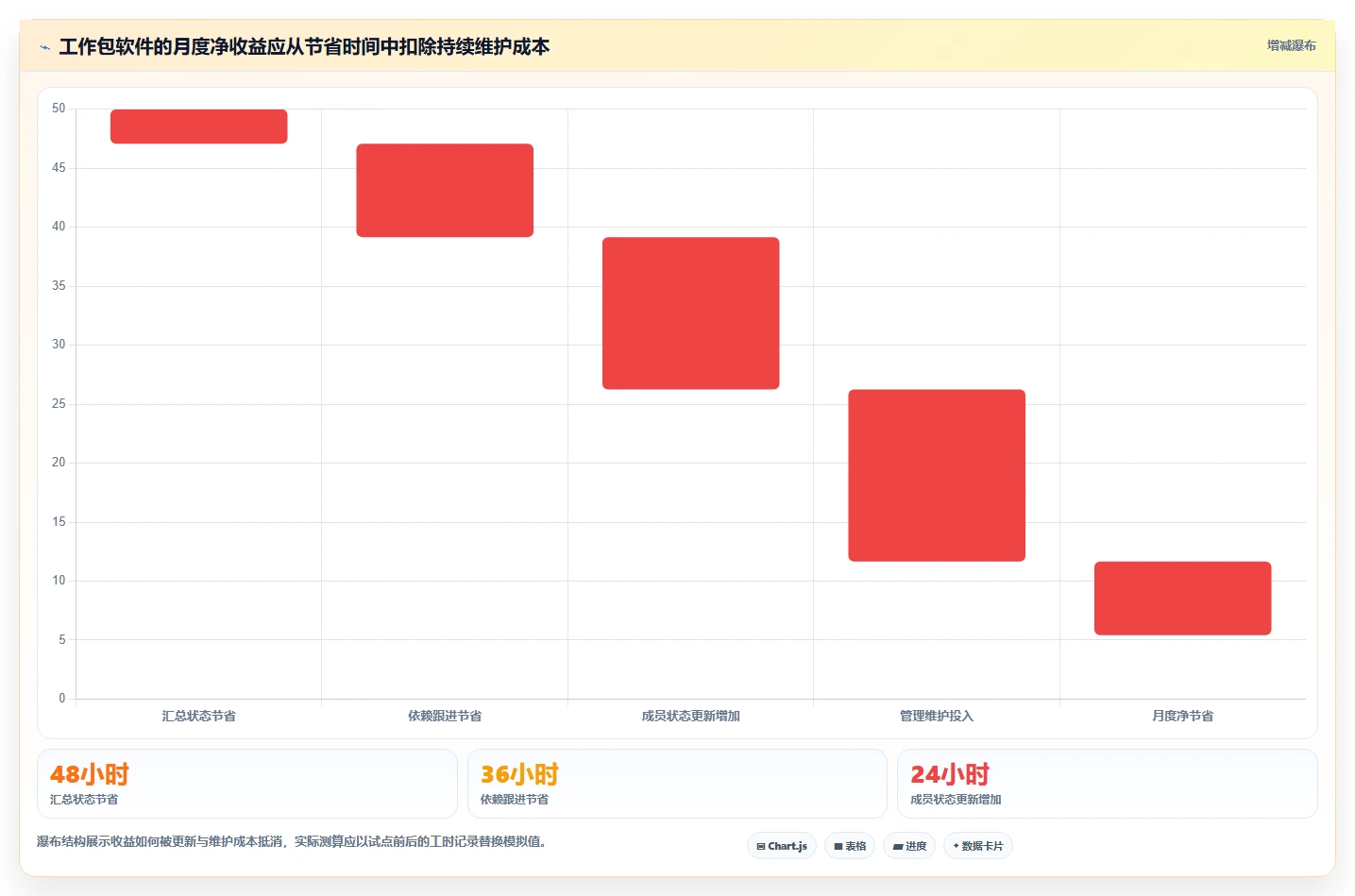Click the Chart.js tag chip
Image resolution: width=1355 pixels, height=896 pixels.
pyautogui.click(x=782, y=846)
